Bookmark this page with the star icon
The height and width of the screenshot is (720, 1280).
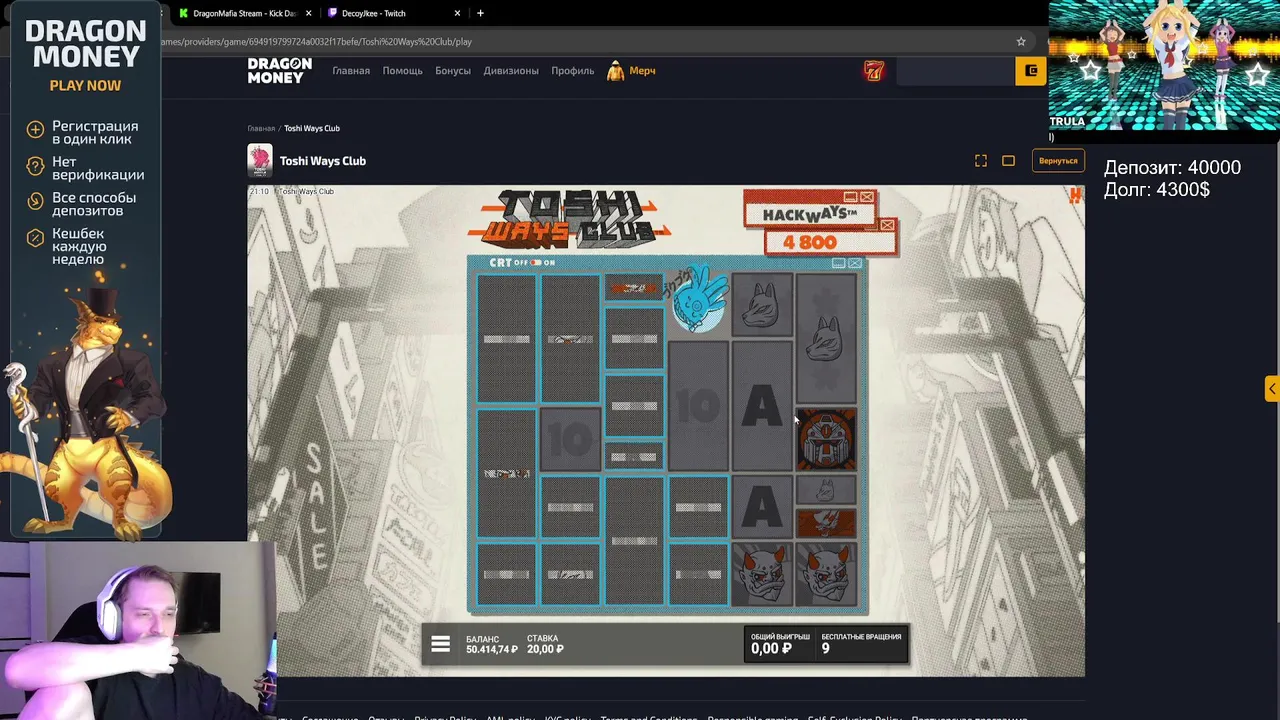tap(1021, 41)
